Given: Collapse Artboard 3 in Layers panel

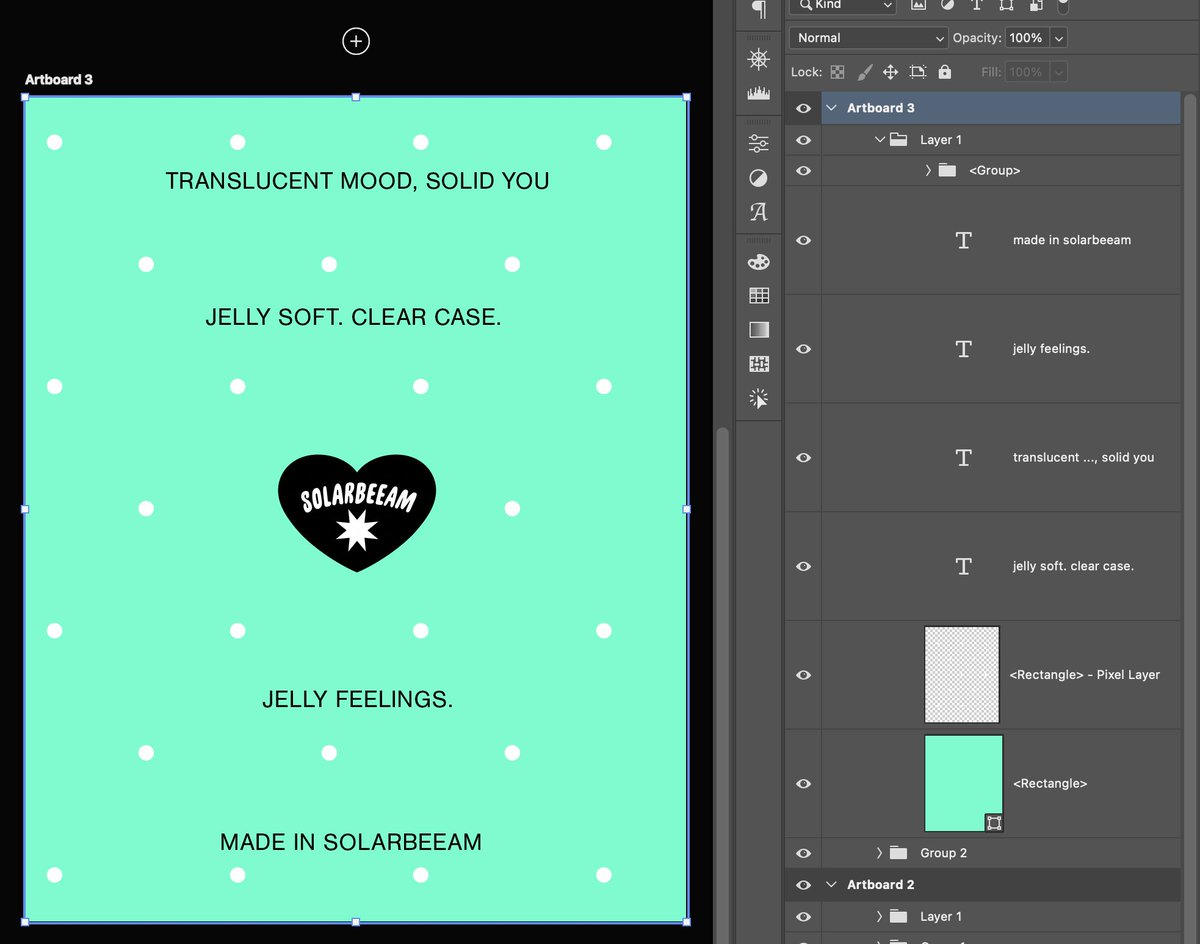Looking at the screenshot, I should point(831,108).
